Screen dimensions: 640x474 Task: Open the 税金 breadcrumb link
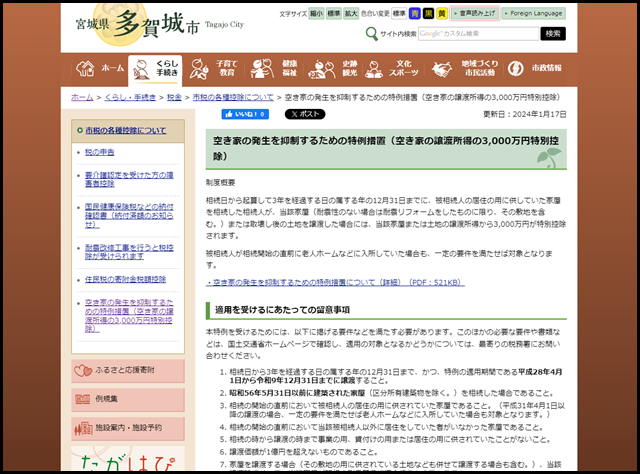point(174,97)
